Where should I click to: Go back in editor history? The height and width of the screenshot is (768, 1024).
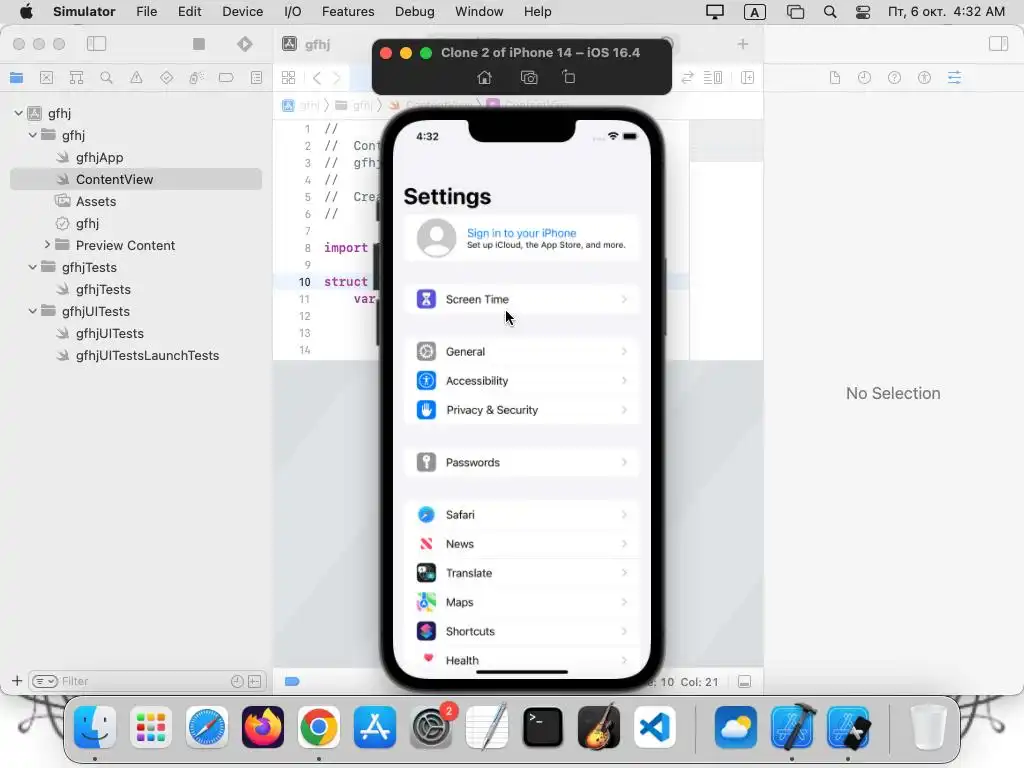click(x=317, y=78)
